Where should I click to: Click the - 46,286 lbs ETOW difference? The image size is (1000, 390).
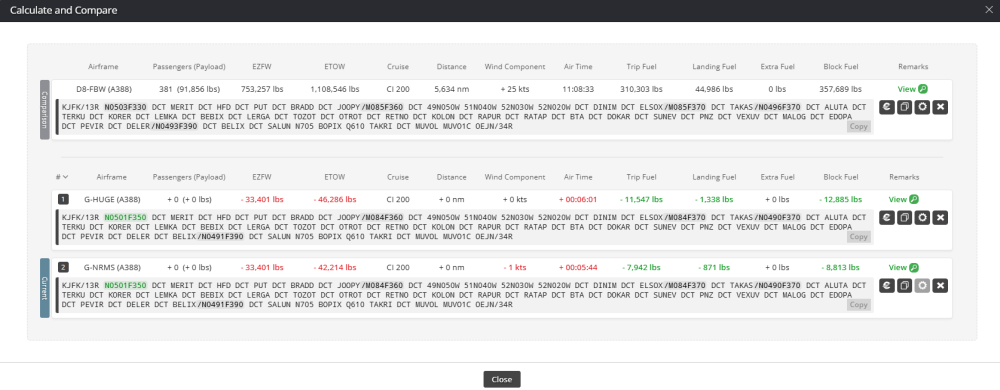tap(335, 199)
